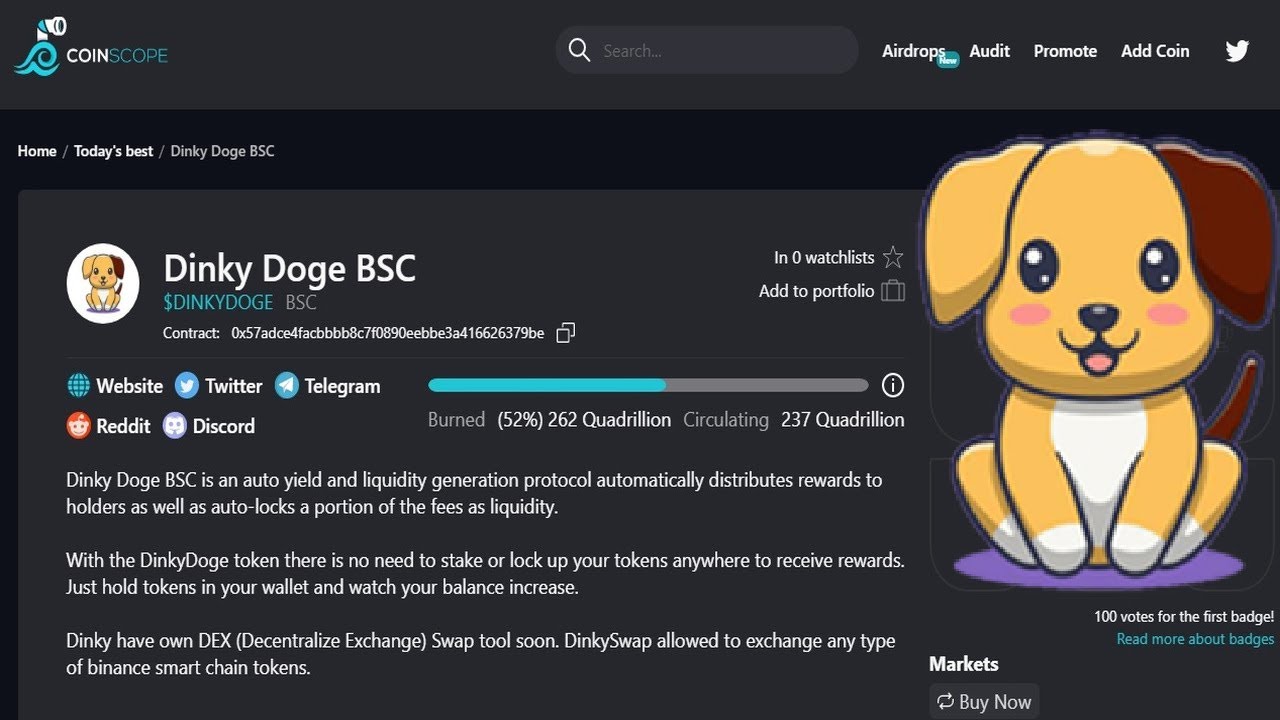Click the '237 Quadrillion' circulating value

pos(843,420)
